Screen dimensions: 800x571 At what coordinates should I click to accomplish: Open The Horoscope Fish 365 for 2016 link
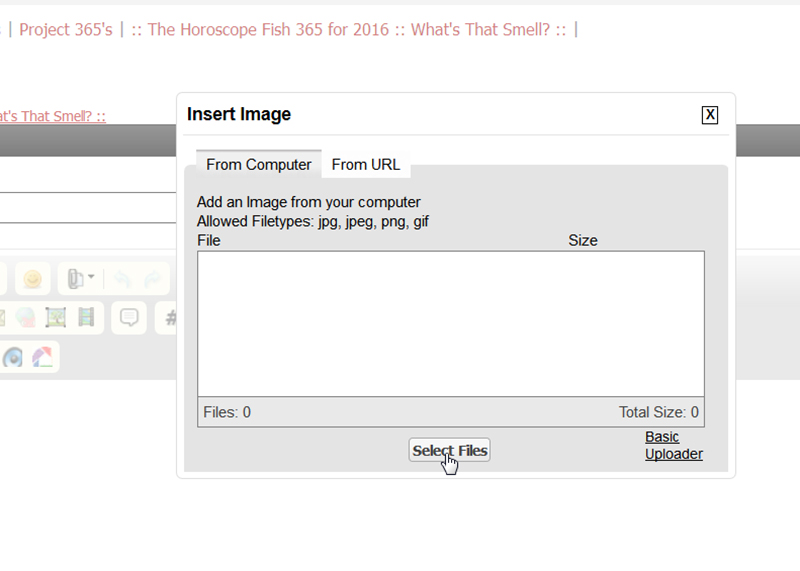(265, 29)
